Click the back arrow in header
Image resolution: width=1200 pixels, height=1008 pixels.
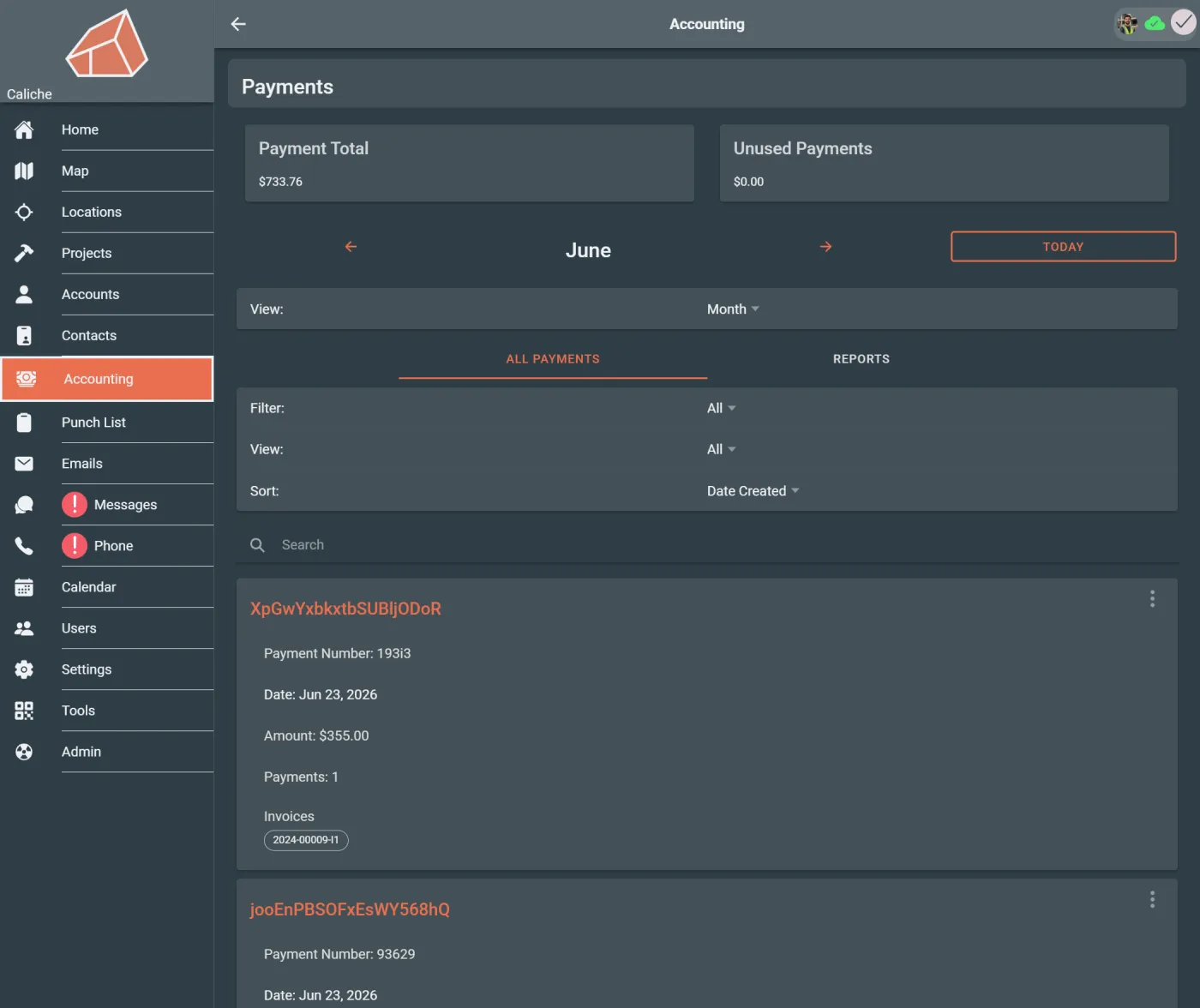click(x=238, y=24)
